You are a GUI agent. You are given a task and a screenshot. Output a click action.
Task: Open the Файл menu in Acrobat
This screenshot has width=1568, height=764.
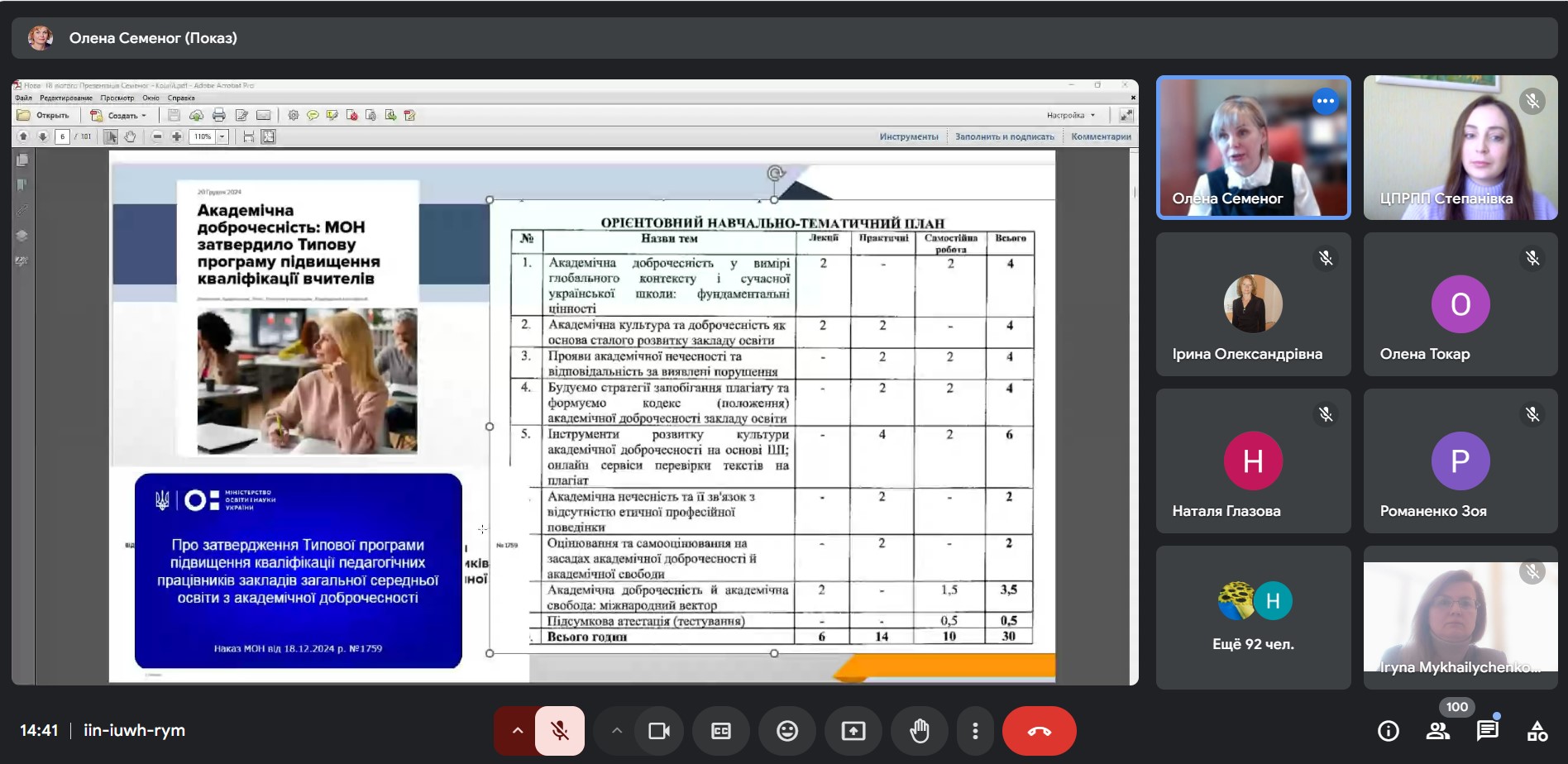tap(23, 98)
